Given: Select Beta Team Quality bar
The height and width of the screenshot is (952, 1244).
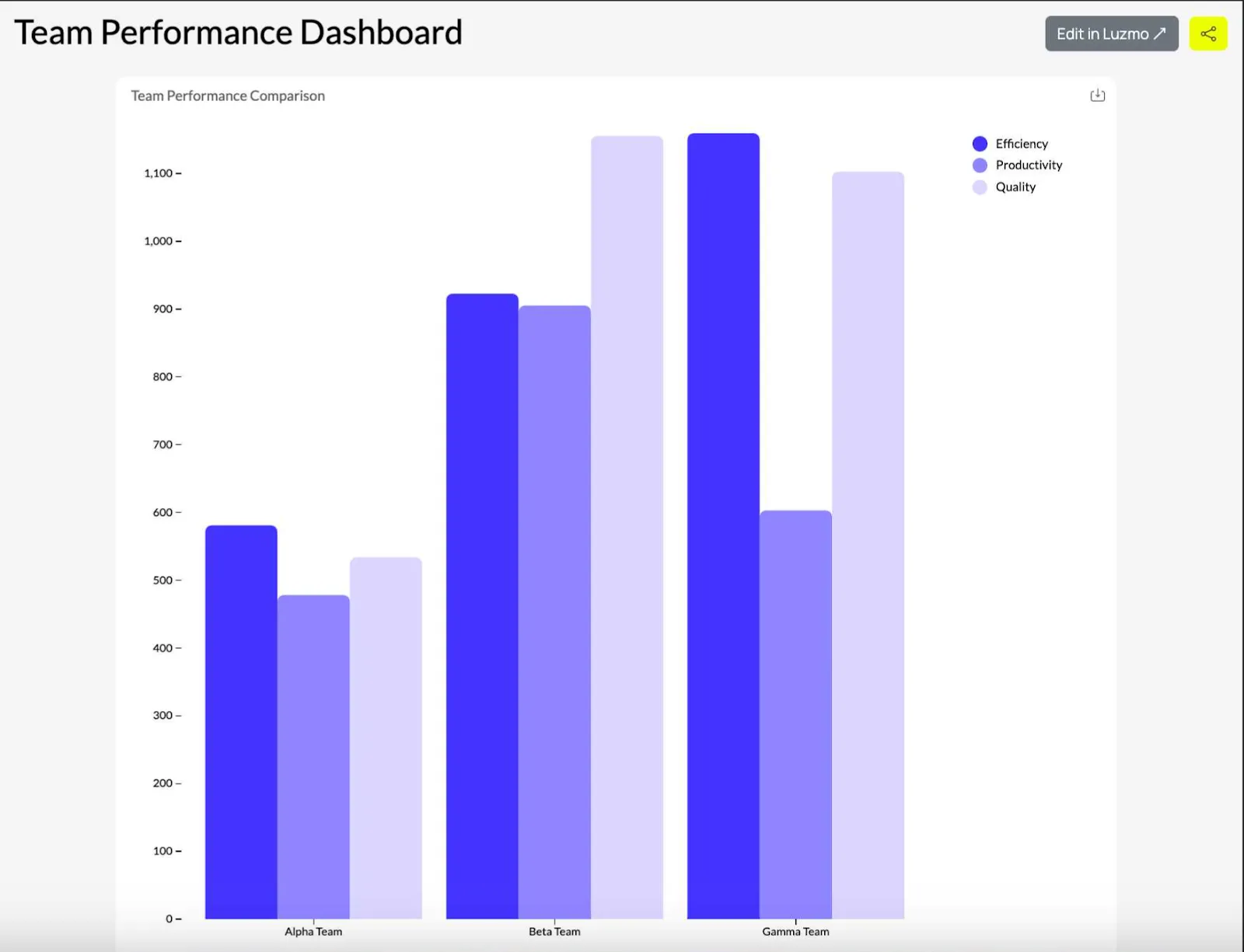Looking at the screenshot, I should [627, 528].
